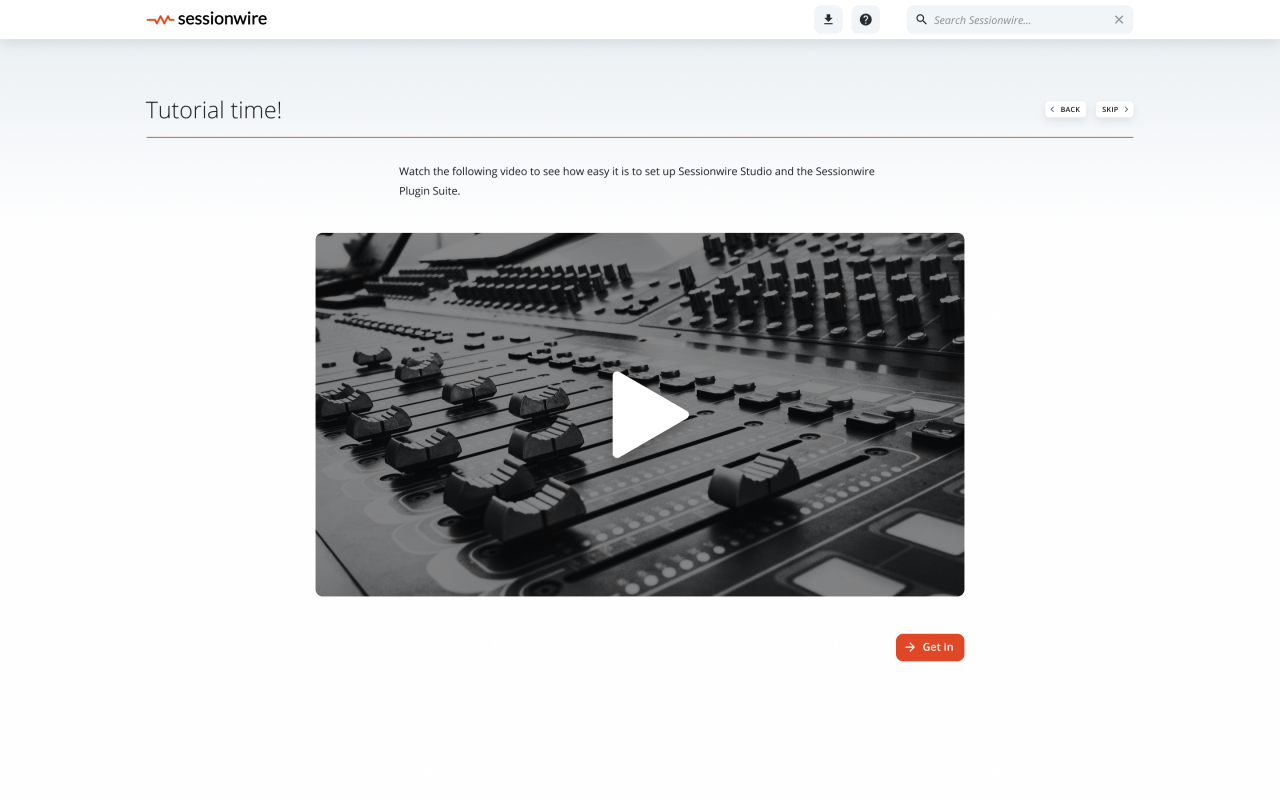Image resolution: width=1280 pixels, height=800 pixels.
Task: Go back using the BACK button label
Action: click(x=1070, y=110)
